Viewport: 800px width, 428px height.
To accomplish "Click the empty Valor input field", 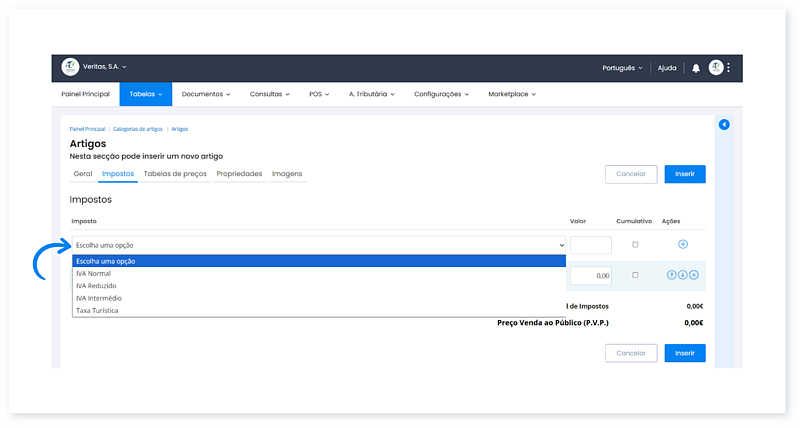I will pos(590,245).
